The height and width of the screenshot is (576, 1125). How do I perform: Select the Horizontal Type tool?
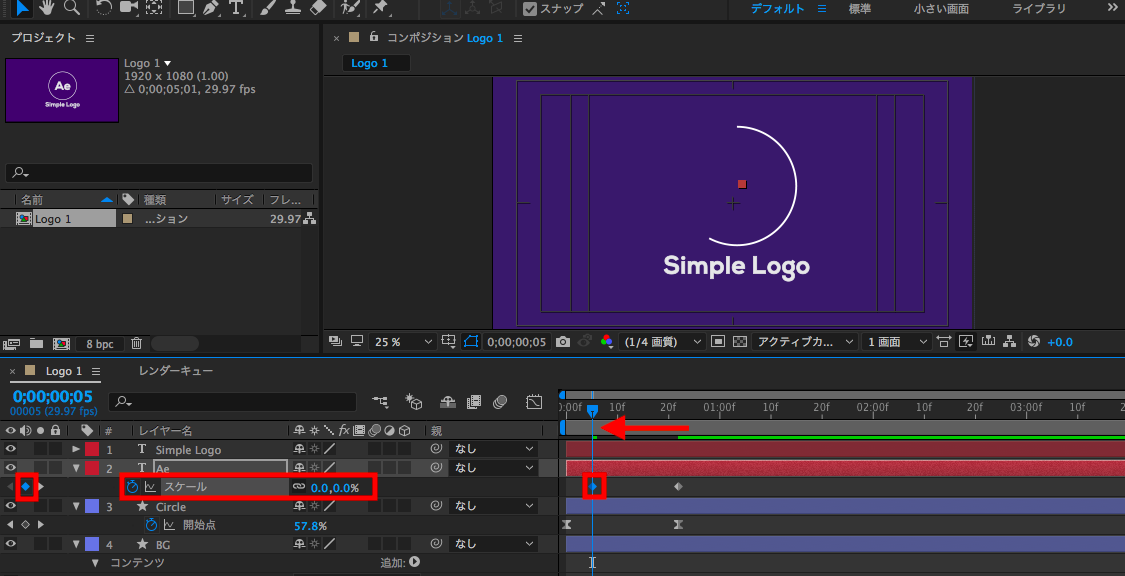pyautogui.click(x=236, y=8)
